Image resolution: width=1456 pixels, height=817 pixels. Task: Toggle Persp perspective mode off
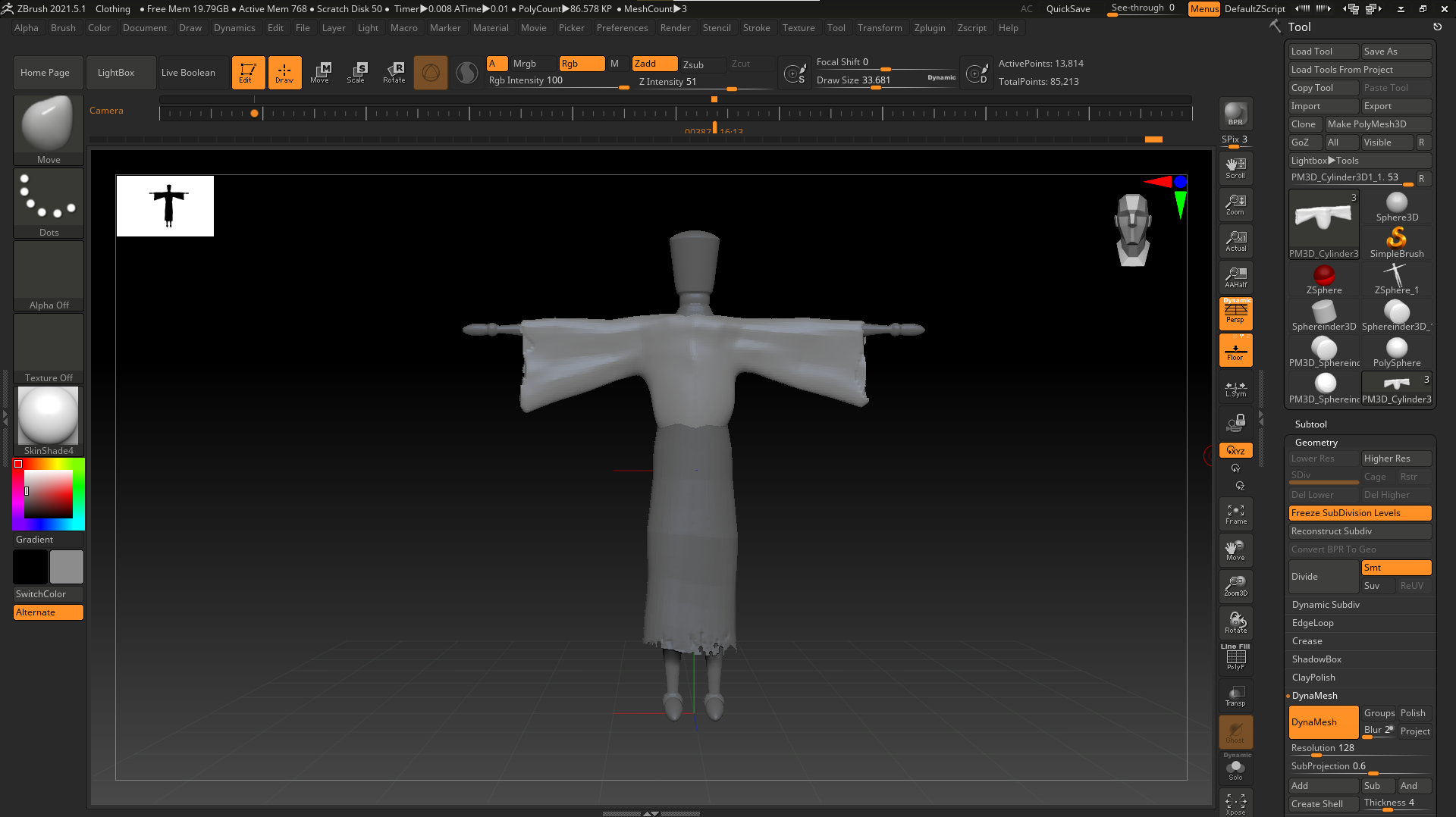tap(1235, 313)
